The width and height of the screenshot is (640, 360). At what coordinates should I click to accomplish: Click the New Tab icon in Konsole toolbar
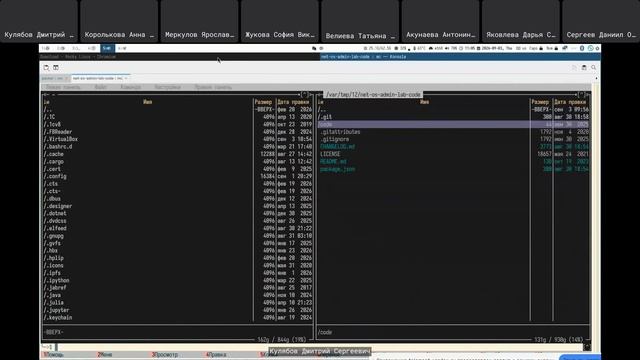pos(46,68)
